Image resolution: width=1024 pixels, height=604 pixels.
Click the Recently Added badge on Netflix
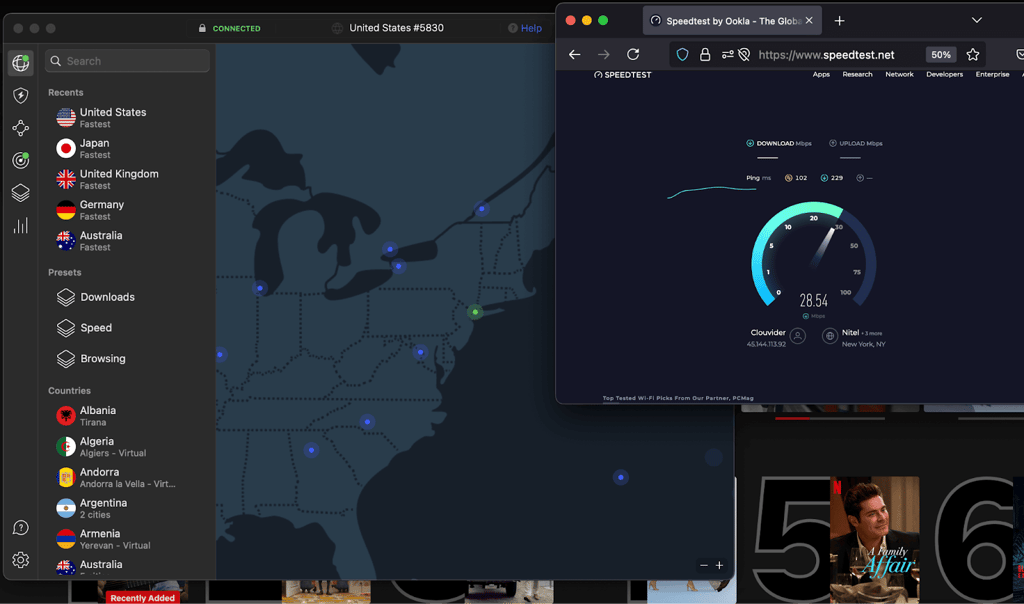click(x=142, y=597)
